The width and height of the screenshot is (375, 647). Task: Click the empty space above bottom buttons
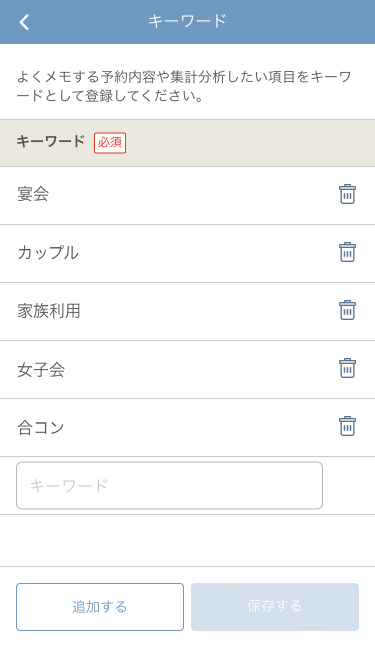coord(187,541)
